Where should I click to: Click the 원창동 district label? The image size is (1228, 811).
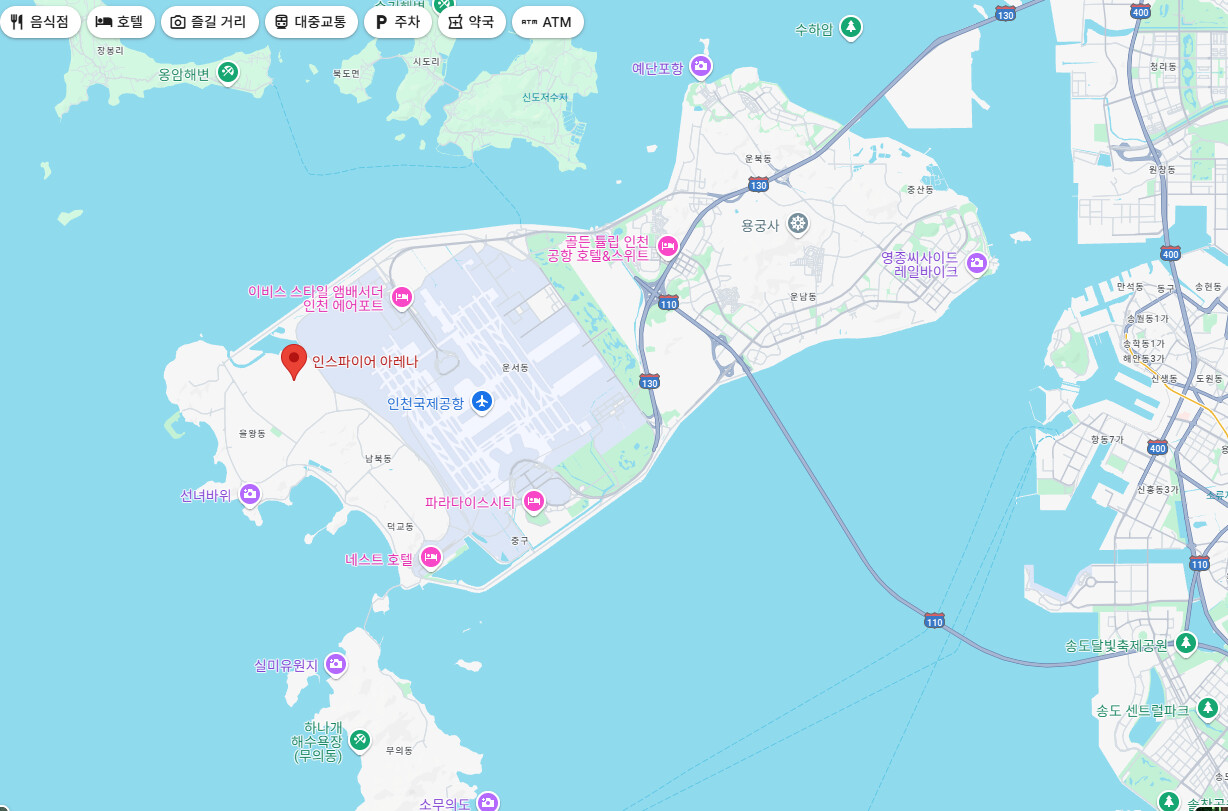pyautogui.click(x=1163, y=169)
